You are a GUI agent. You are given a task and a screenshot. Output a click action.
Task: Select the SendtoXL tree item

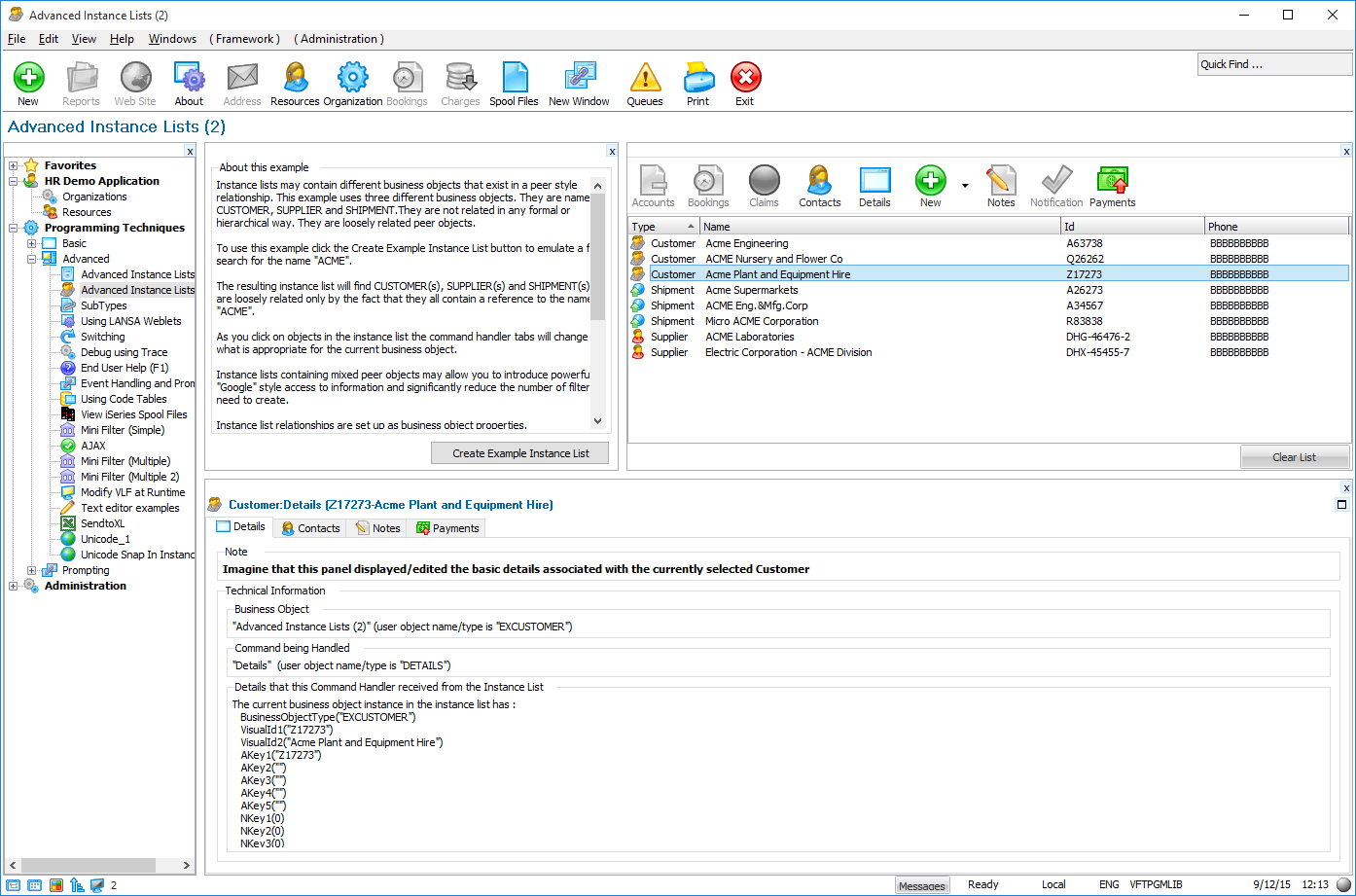click(x=102, y=523)
